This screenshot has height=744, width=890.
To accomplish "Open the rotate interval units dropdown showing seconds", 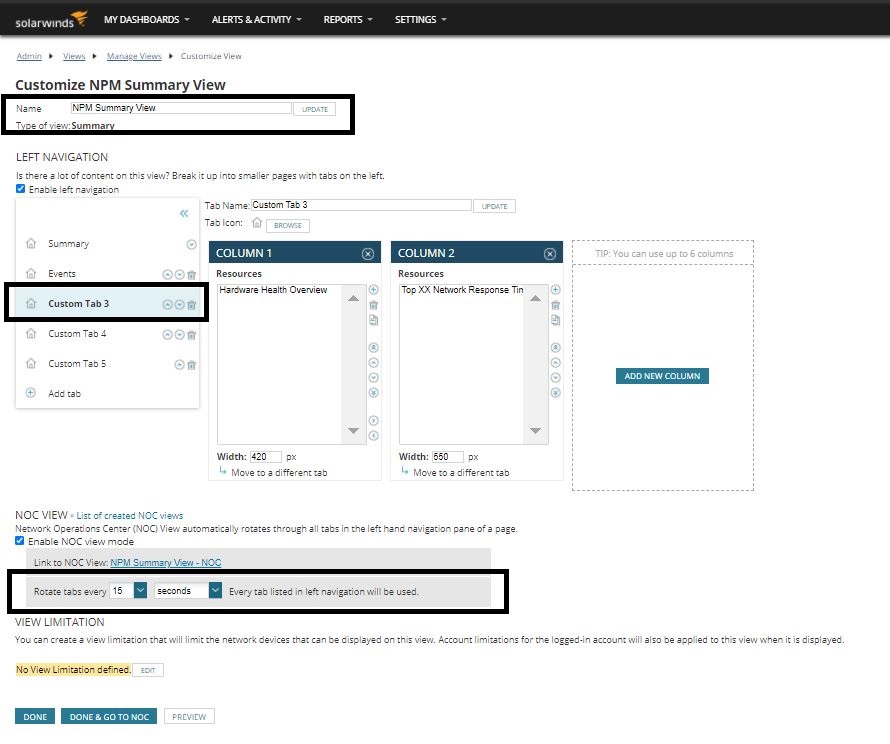I will tap(215, 590).
